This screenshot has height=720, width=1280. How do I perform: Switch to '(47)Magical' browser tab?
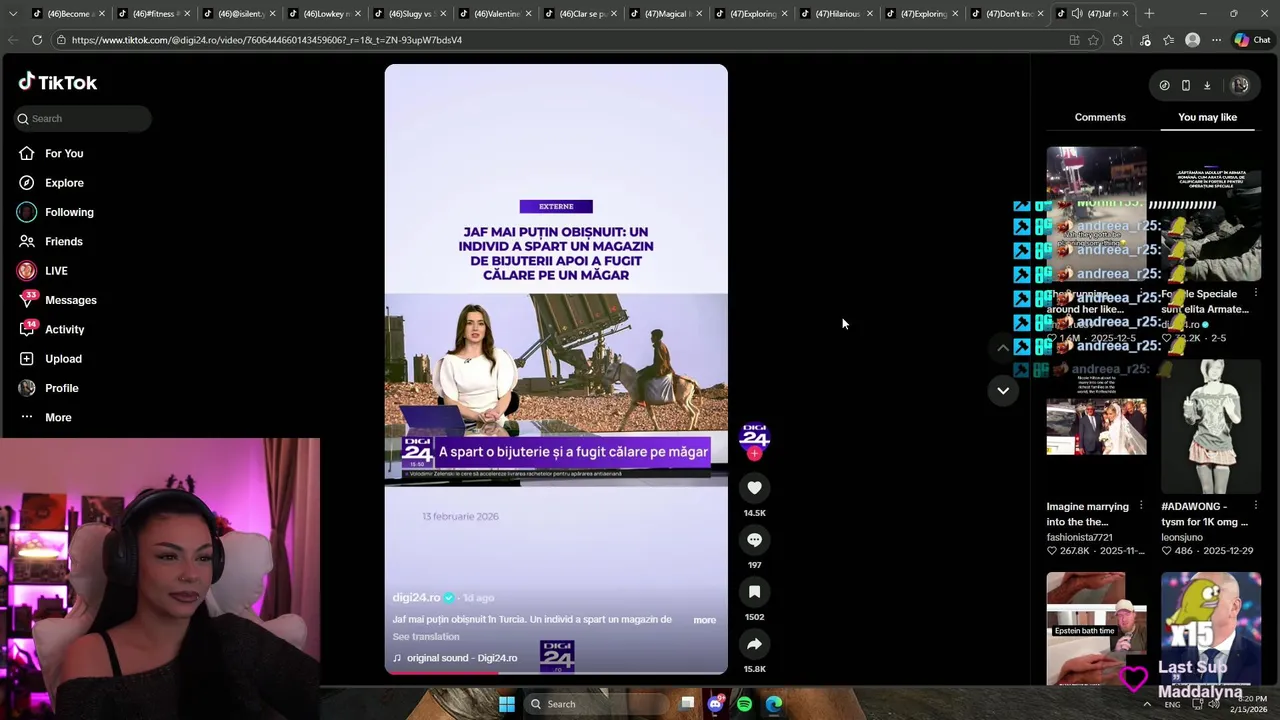pos(663,14)
